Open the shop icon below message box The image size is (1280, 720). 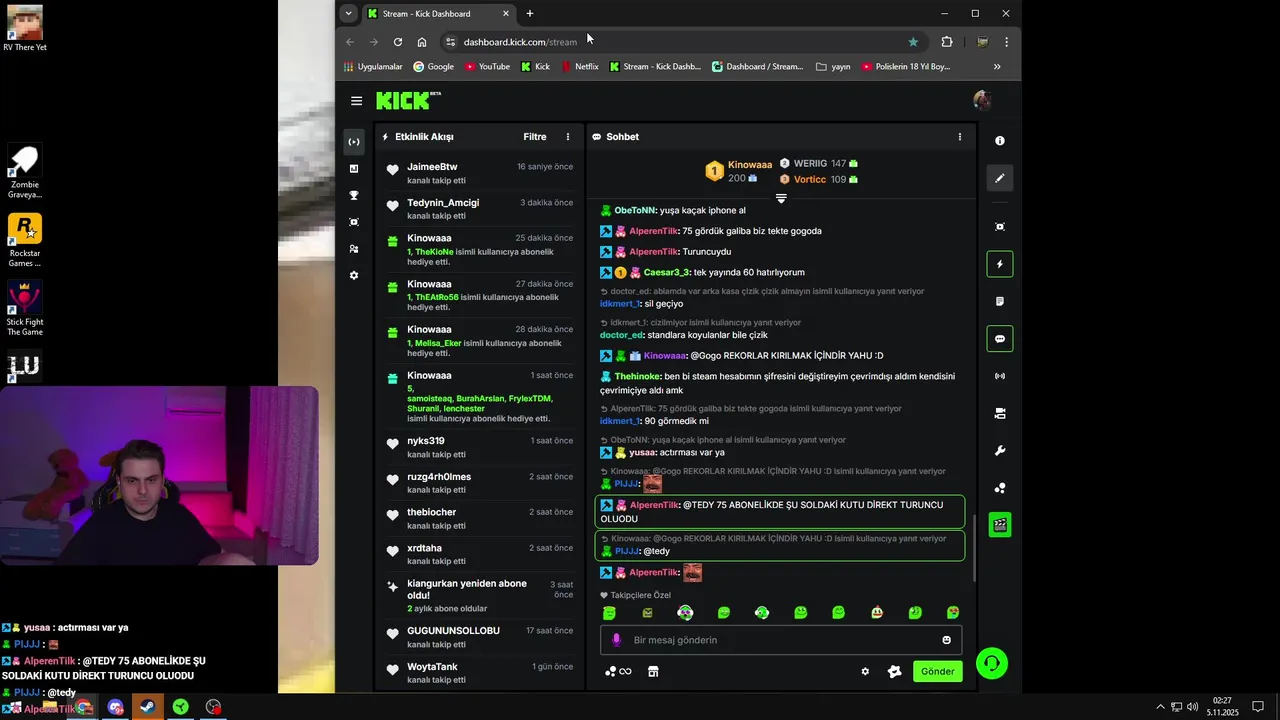click(x=653, y=671)
